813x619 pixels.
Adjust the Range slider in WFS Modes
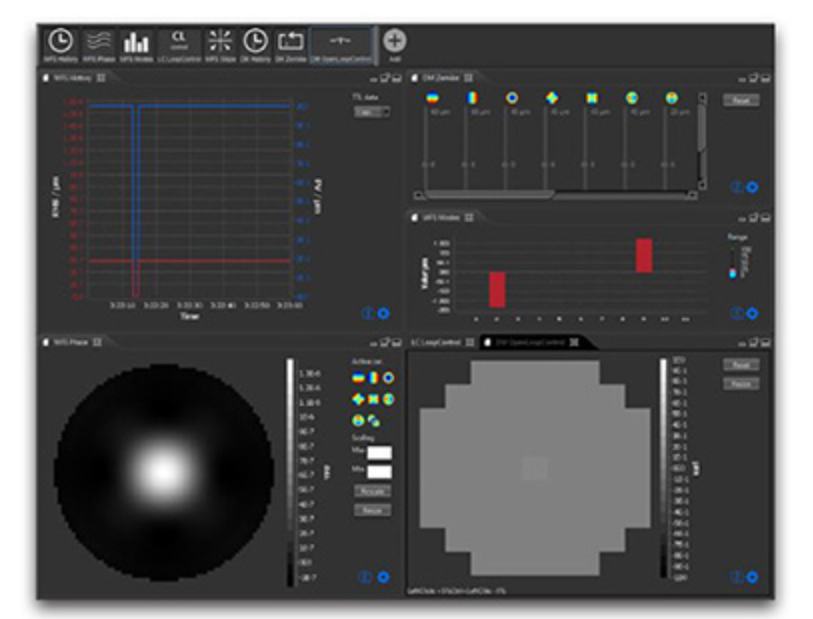pos(732,272)
